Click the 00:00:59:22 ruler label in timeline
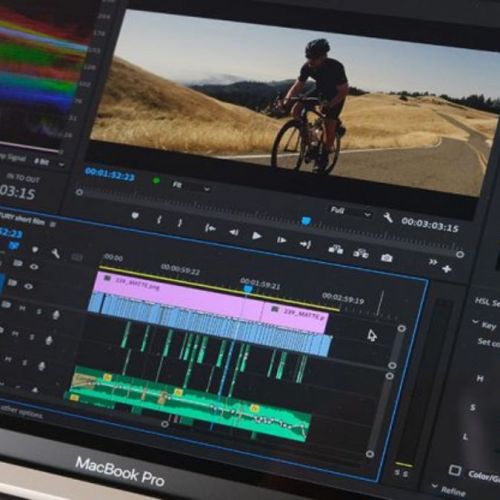500x500 pixels. pos(180,269)
